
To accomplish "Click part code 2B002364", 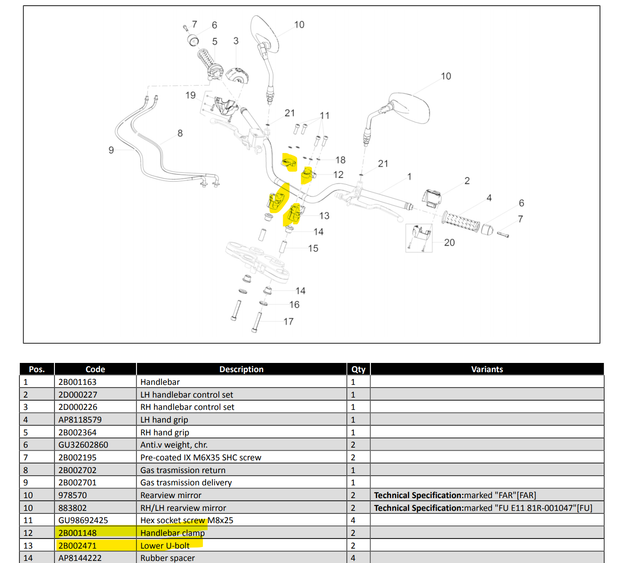I will click(77, 432).
